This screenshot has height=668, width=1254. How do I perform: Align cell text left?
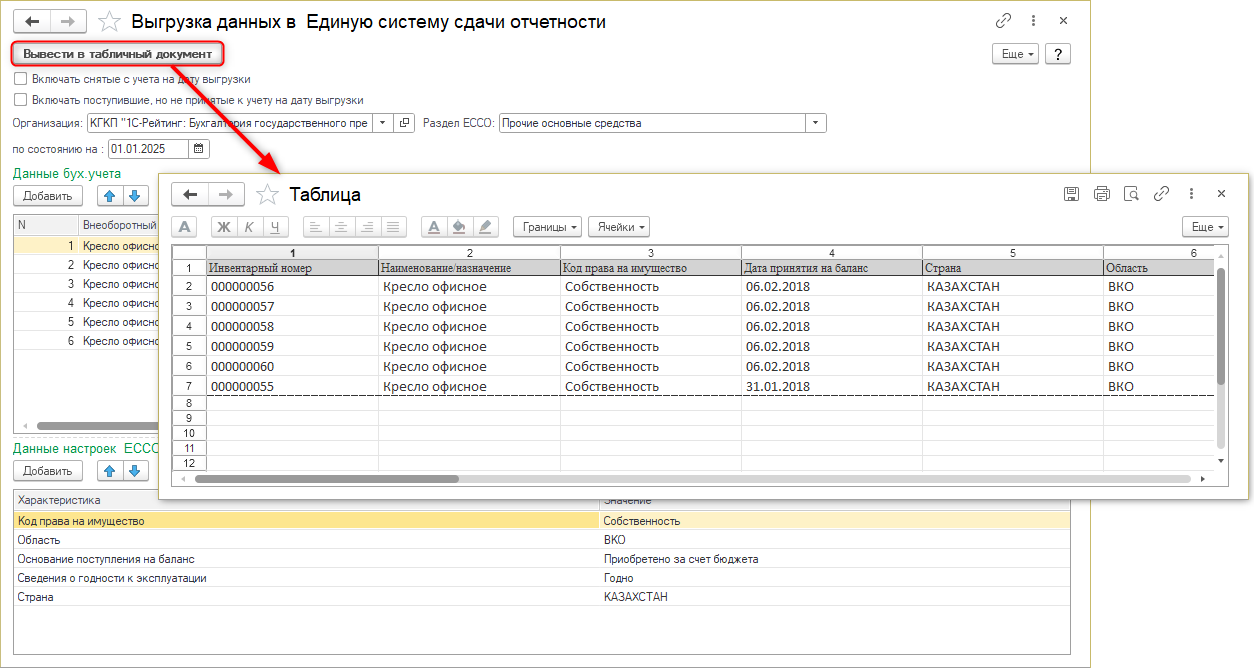(x=316, y=227)
